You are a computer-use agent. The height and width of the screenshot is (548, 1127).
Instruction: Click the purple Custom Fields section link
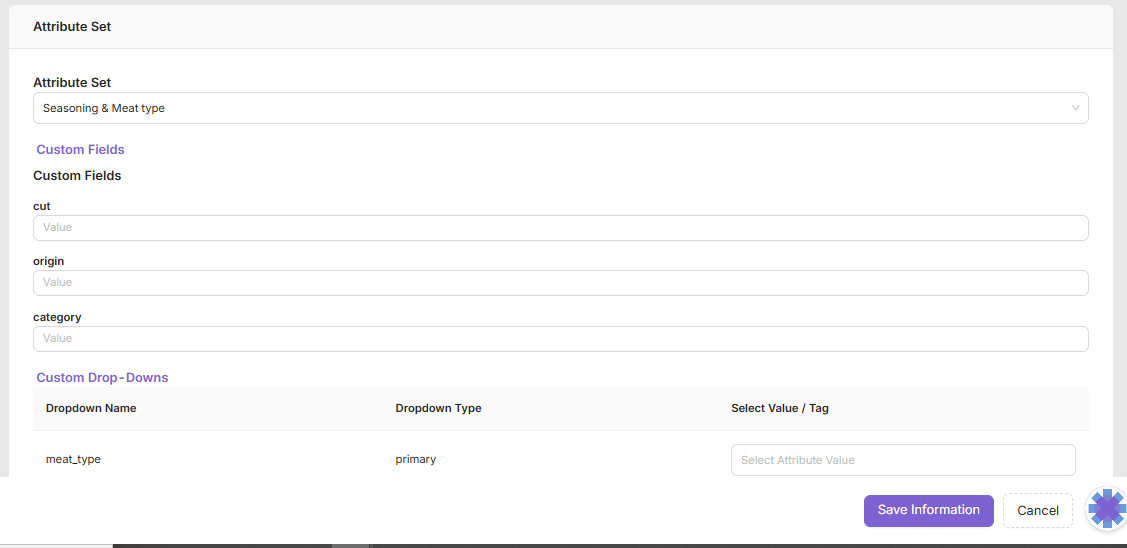(x=80, y=150)
